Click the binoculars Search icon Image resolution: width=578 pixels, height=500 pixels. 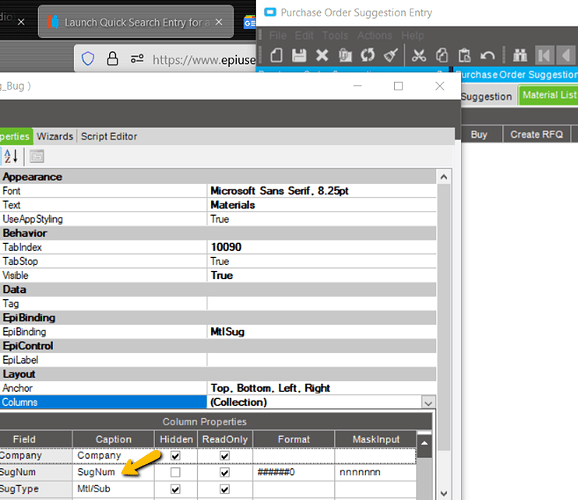[520, 55]
